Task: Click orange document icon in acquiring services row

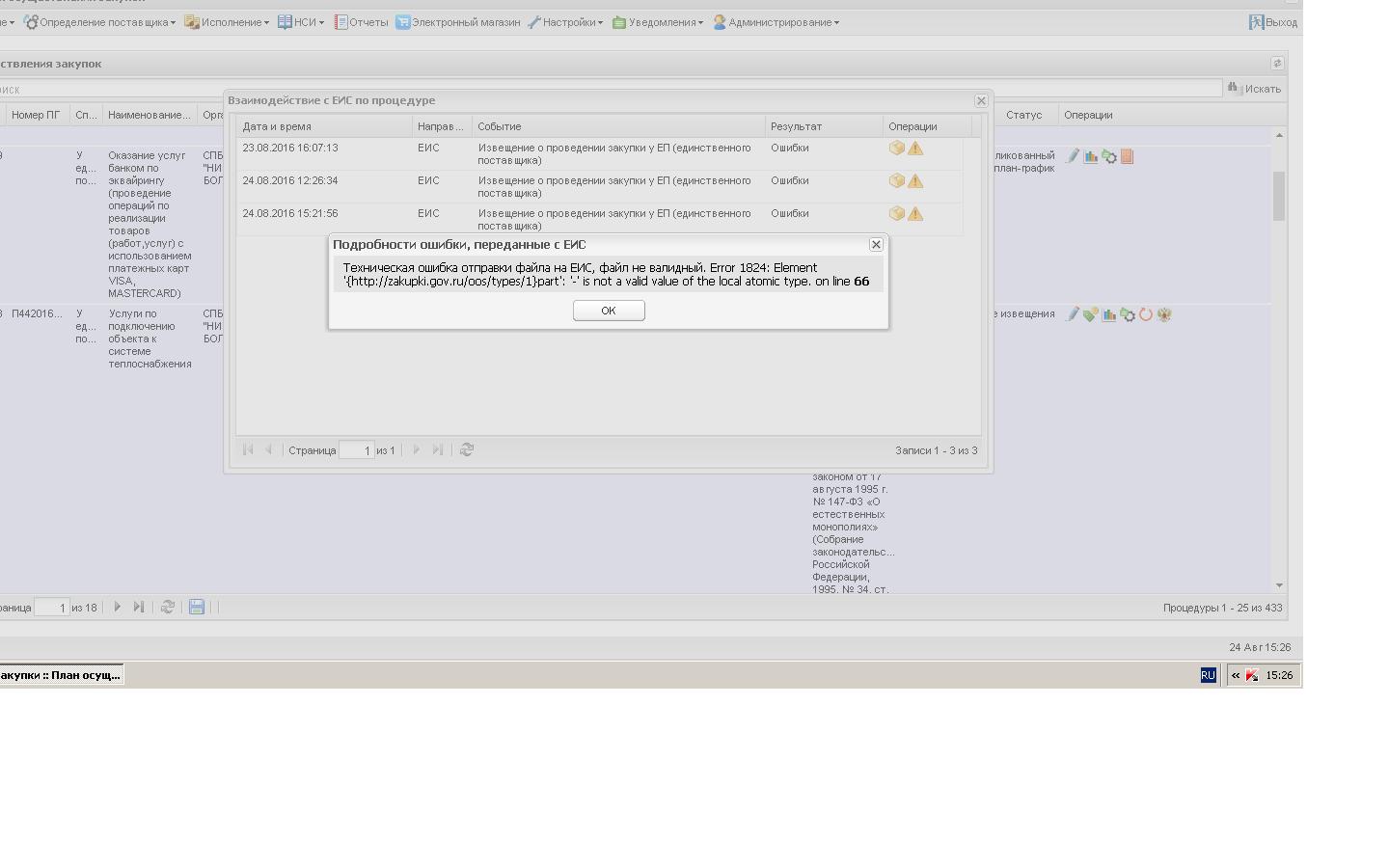Action: [x=1127, y=156]
